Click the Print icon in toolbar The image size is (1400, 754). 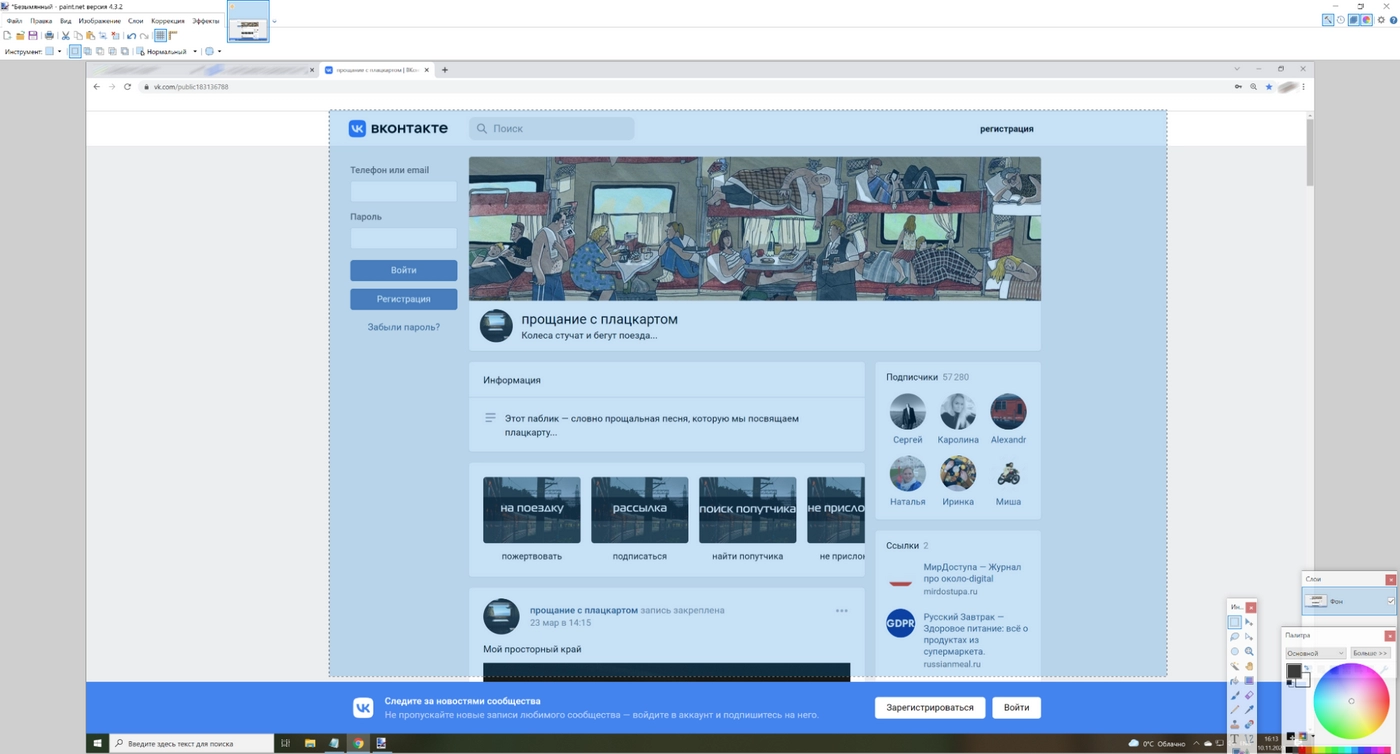[49, 36]
